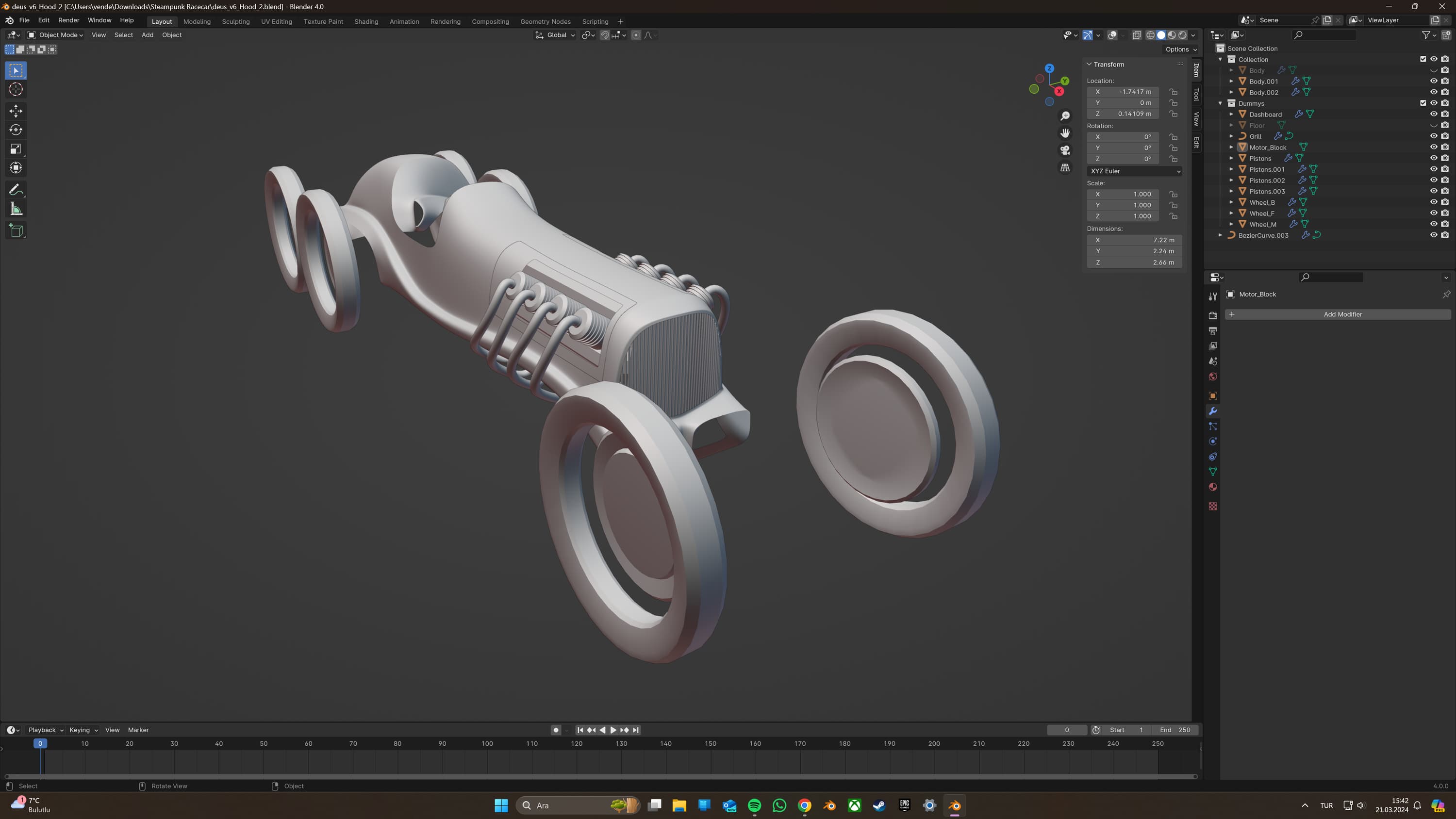Open the Object Mode dropdown
This screenshot has height=819, width=1456.
coord(55,35)
